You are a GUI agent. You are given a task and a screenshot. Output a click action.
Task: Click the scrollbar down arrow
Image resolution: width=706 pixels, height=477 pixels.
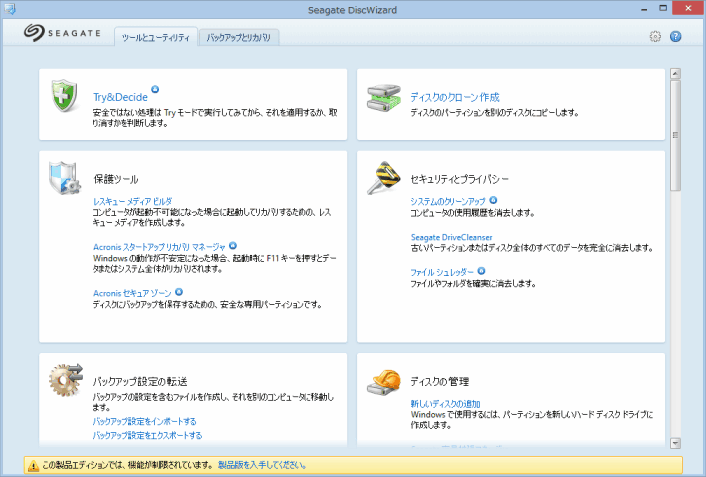click(675, 443)
